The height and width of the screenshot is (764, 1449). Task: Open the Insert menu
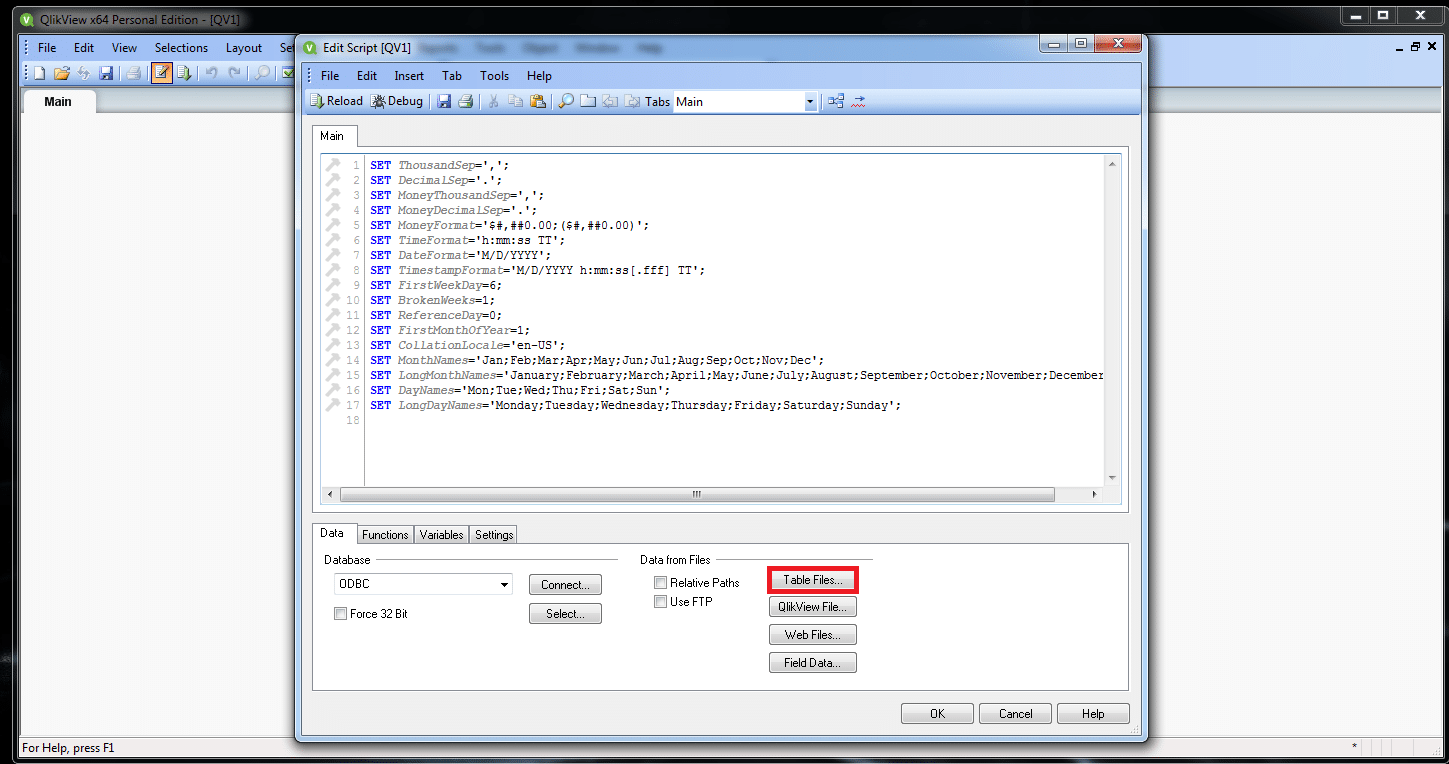tap(409, 75)
